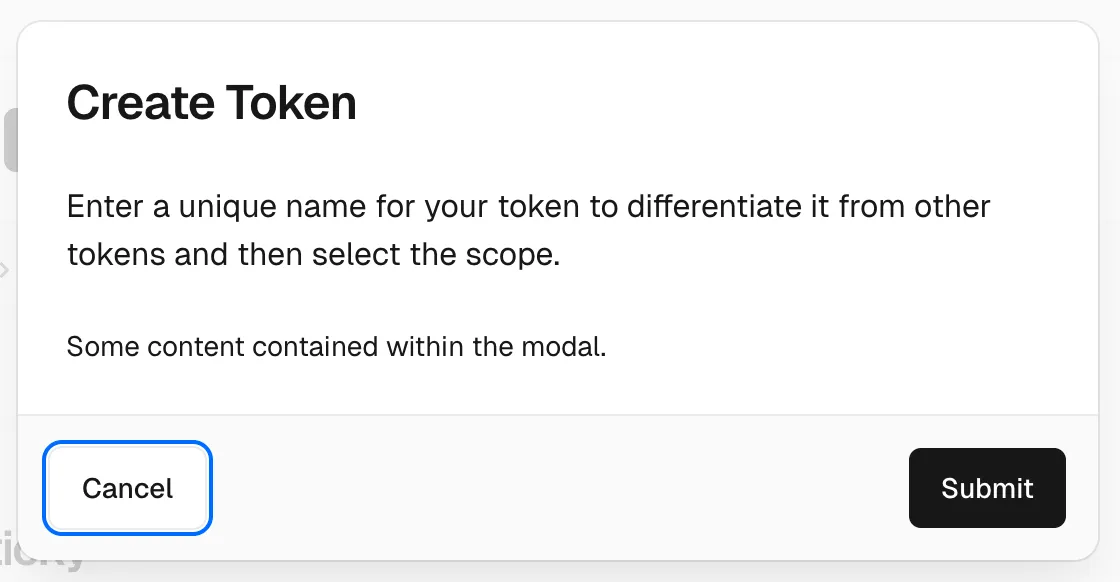Click the word "Create" in the heading
The width and height of the screenshot is (1120, 582).
(x=139, y=104)
